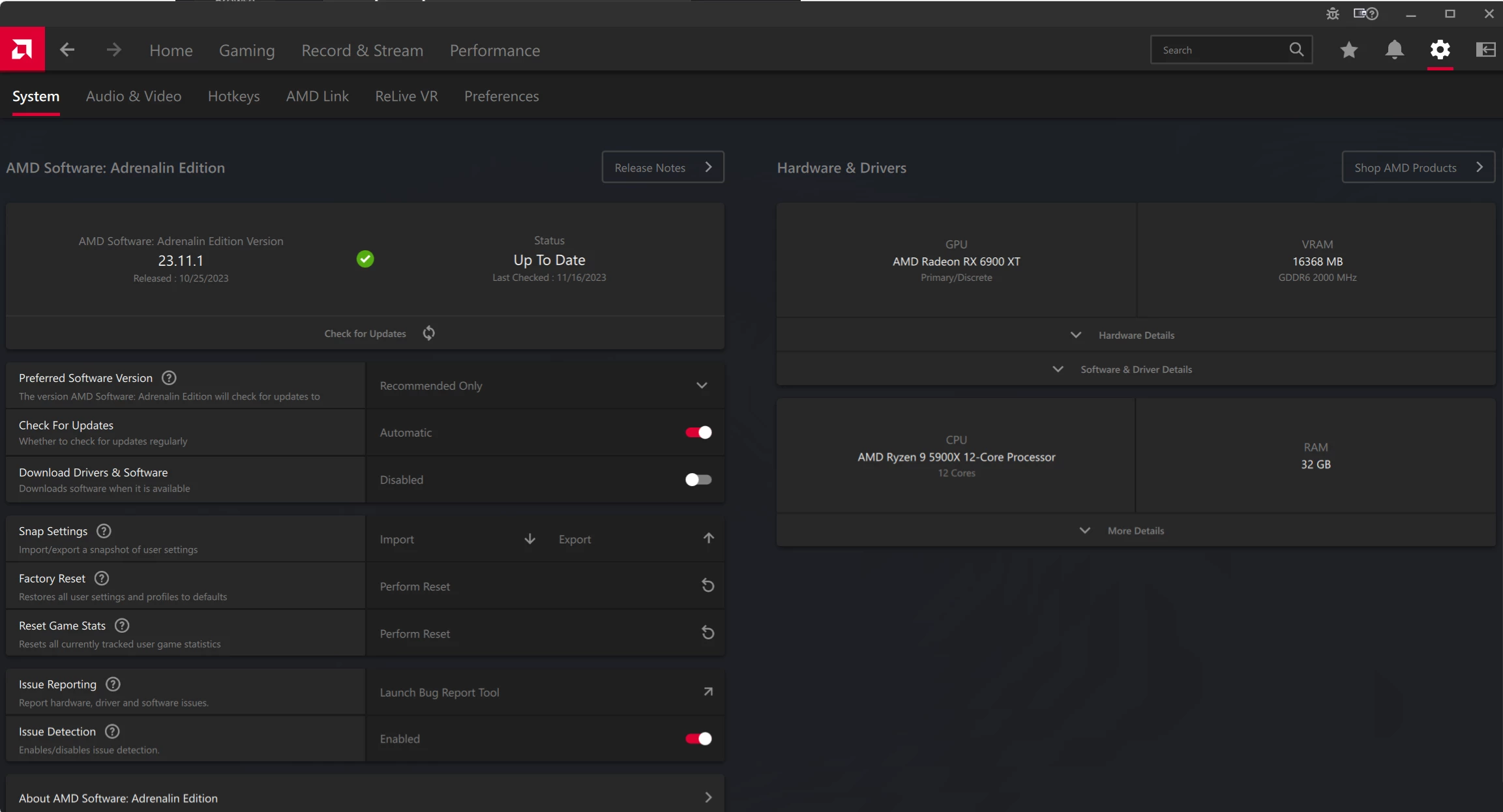Viewport: 1503px width, 812px height.
Task: Click the Check for Updates refresh icon
Action: 428,334
